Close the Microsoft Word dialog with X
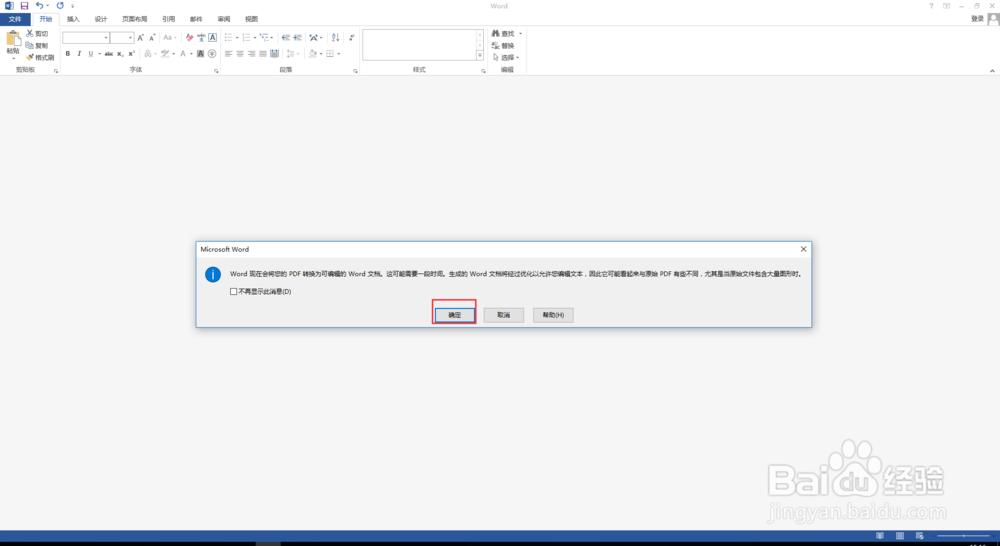1000x546 pixels. coord(803,249)
